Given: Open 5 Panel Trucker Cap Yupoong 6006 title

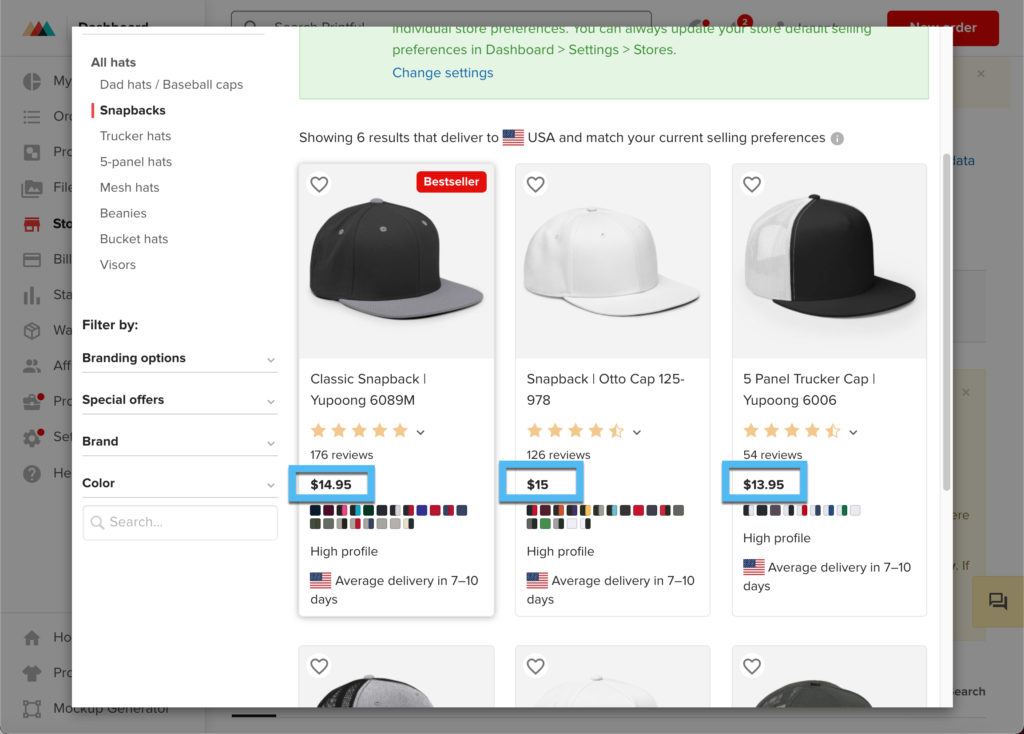Looking at the screenshot, I should point(809,389).
